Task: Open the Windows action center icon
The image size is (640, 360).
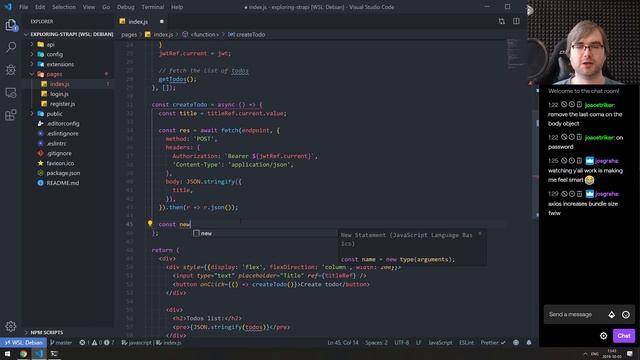Action: [630, 353]
